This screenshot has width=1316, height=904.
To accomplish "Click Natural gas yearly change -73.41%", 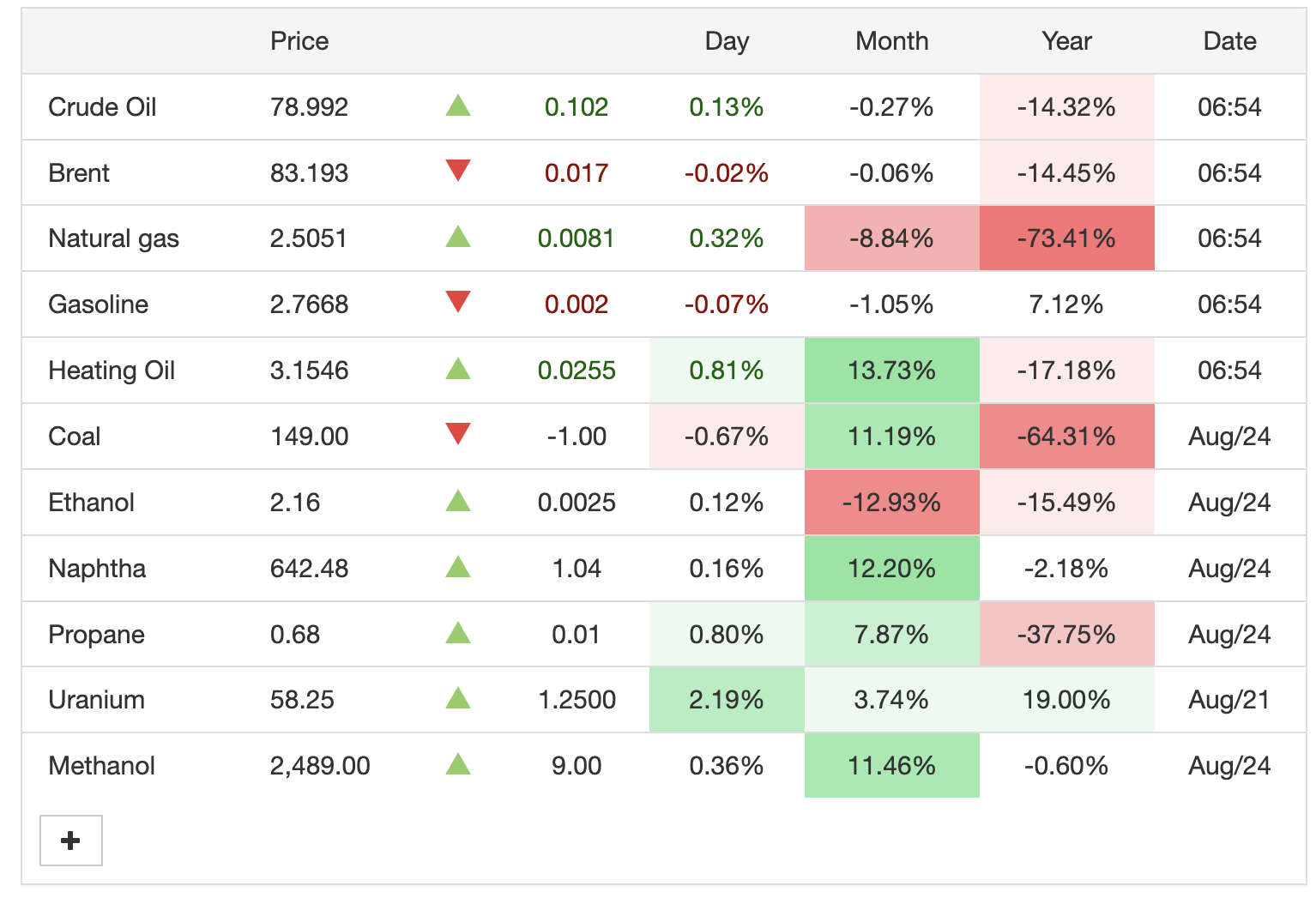I will point(1066,238).
